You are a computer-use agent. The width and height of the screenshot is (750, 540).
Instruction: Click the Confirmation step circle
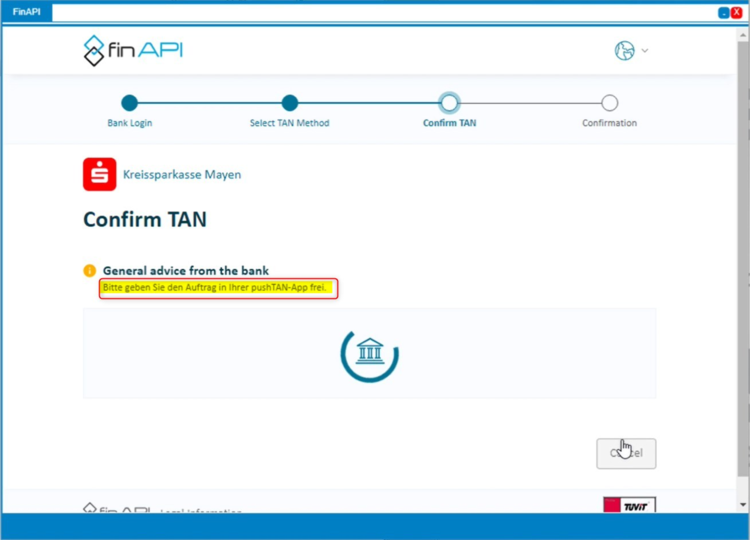(609, 102)
